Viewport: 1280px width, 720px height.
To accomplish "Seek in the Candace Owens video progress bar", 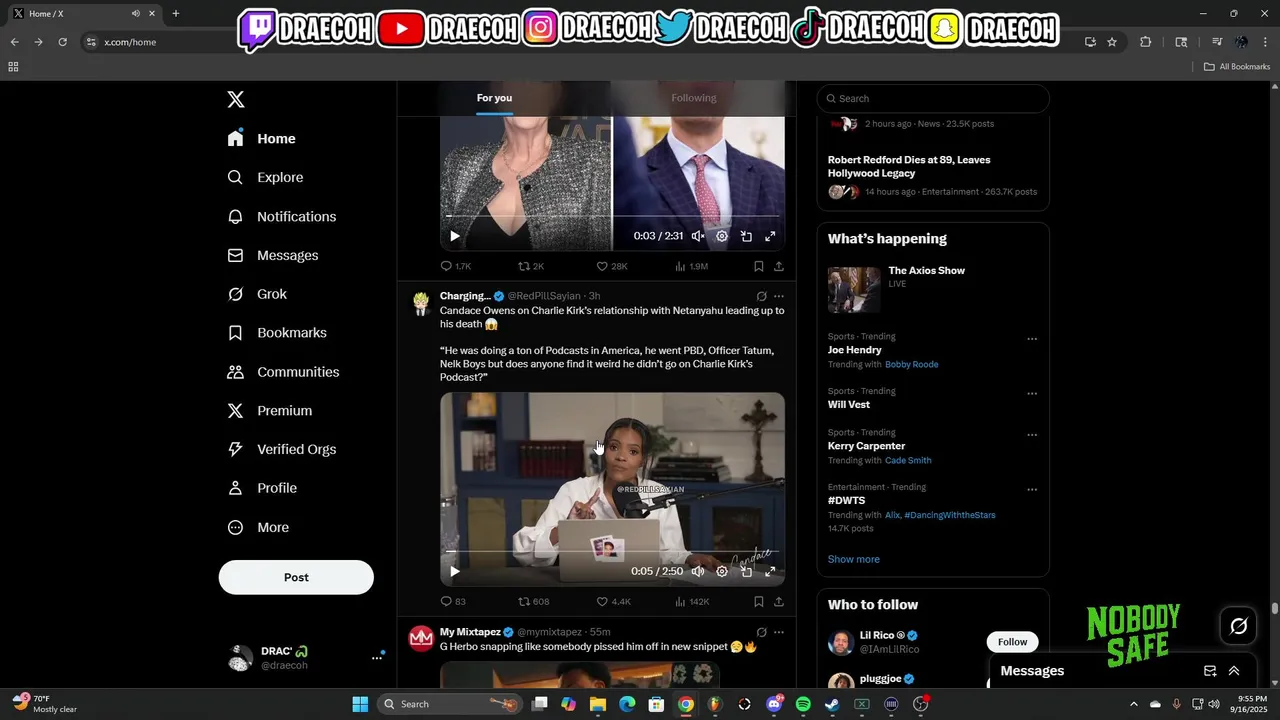I will tap(612, 551).
